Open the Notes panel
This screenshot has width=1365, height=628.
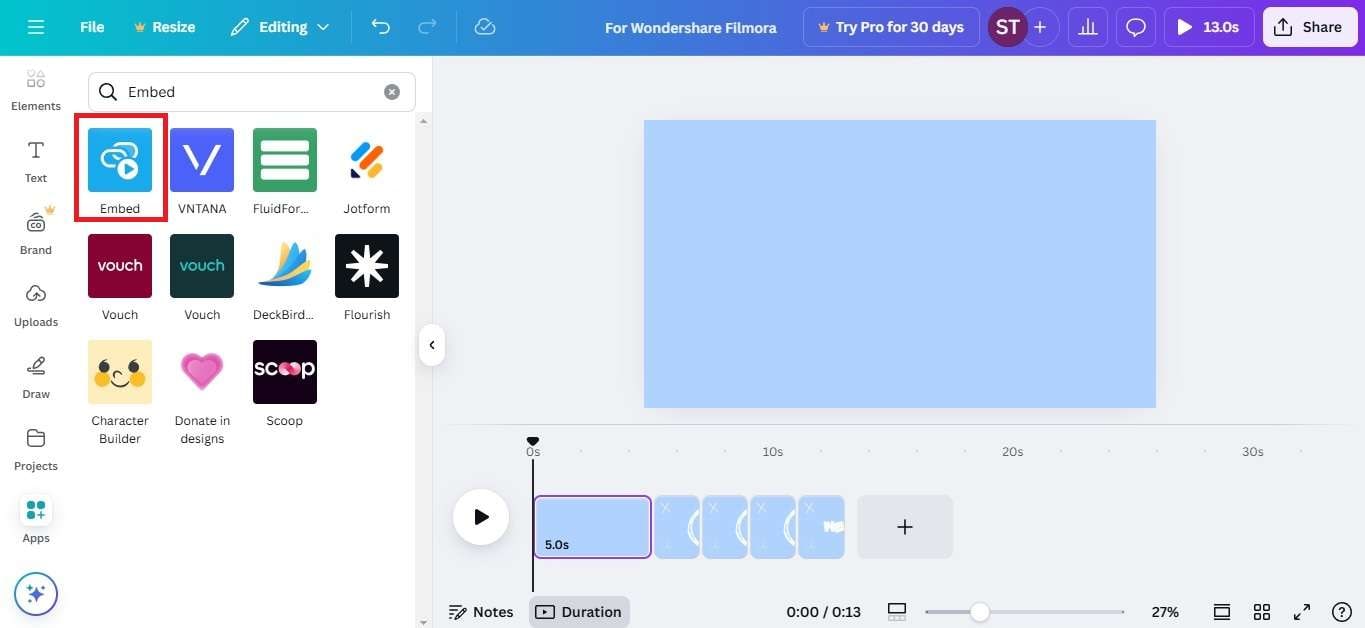(481, 612)
